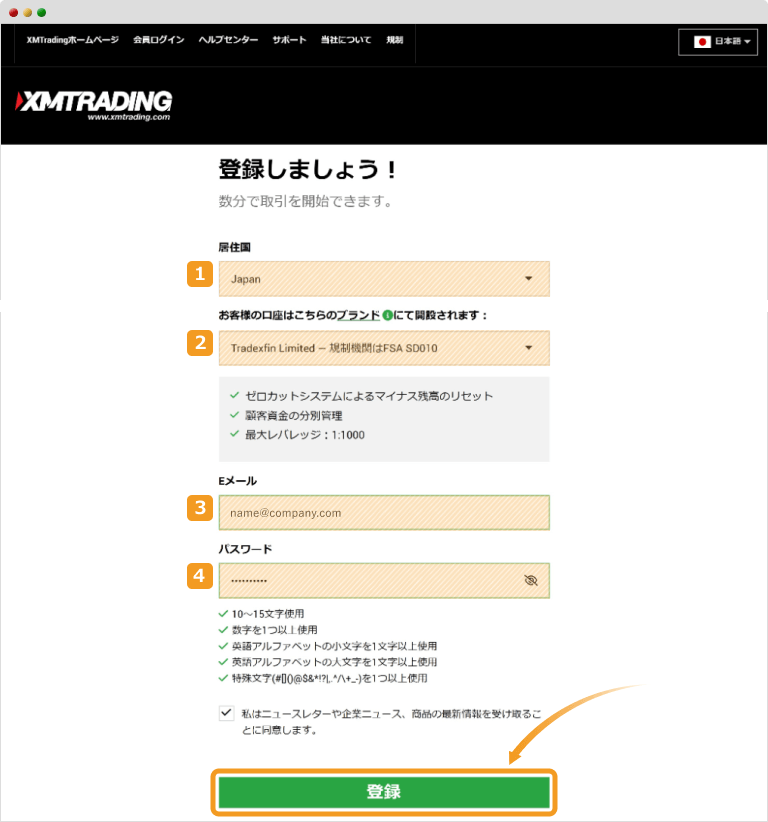Open the 日本語 language selector
The width and height of the screenshot is (768, 822).
click(x=718, y=42)
